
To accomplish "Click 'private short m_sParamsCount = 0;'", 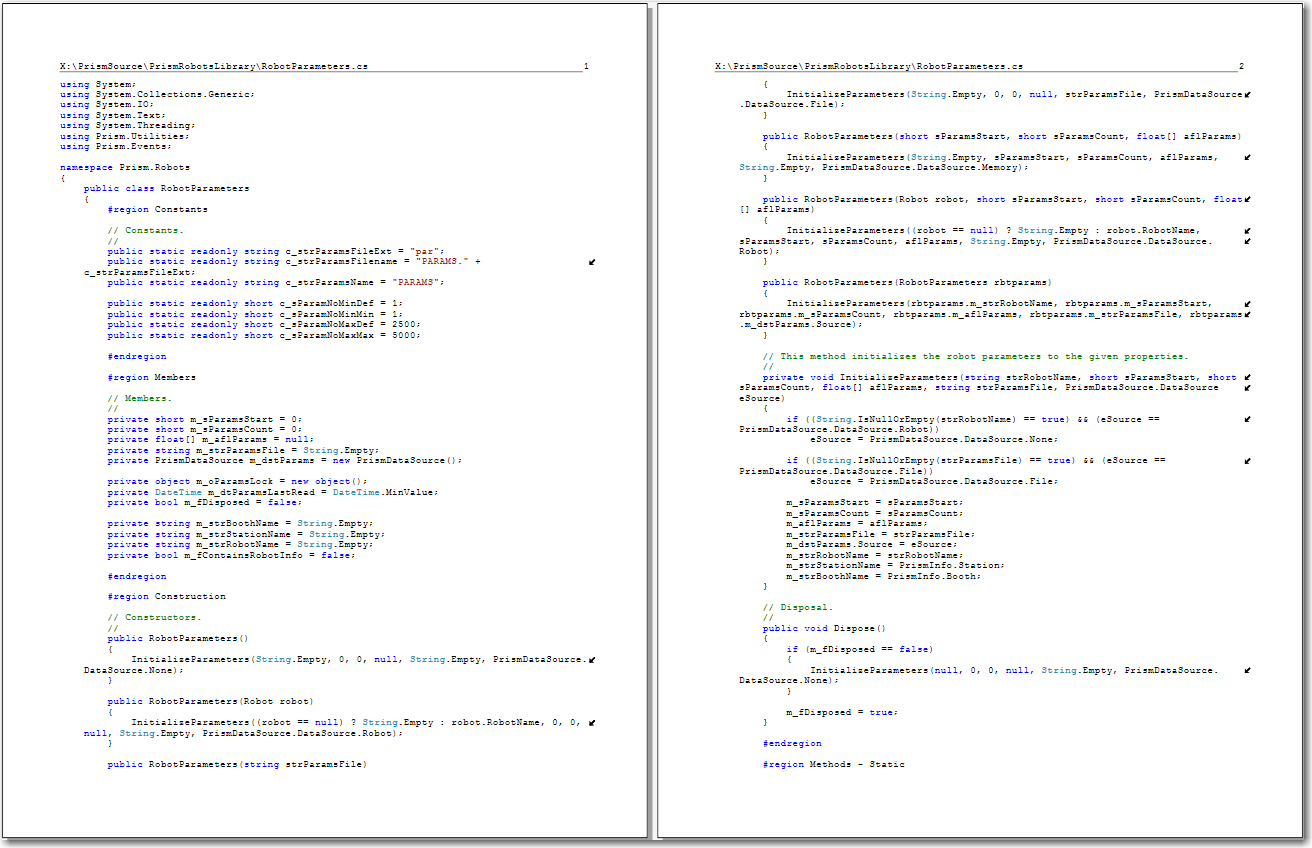I will 205,429.
